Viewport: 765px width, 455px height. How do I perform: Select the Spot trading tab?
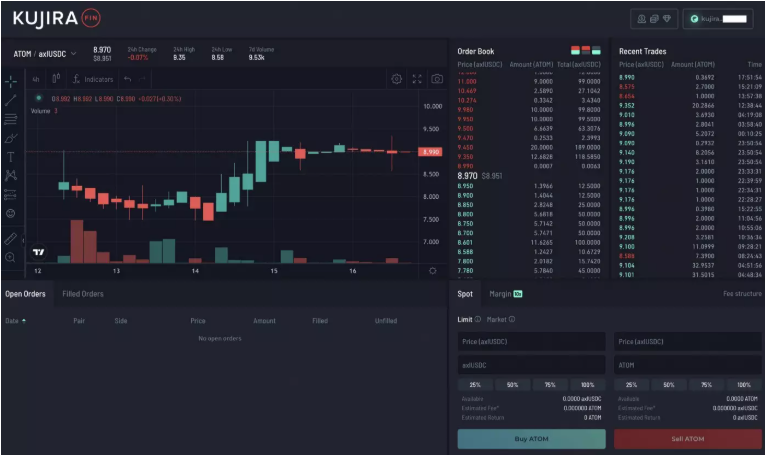(x=465, y=294)
